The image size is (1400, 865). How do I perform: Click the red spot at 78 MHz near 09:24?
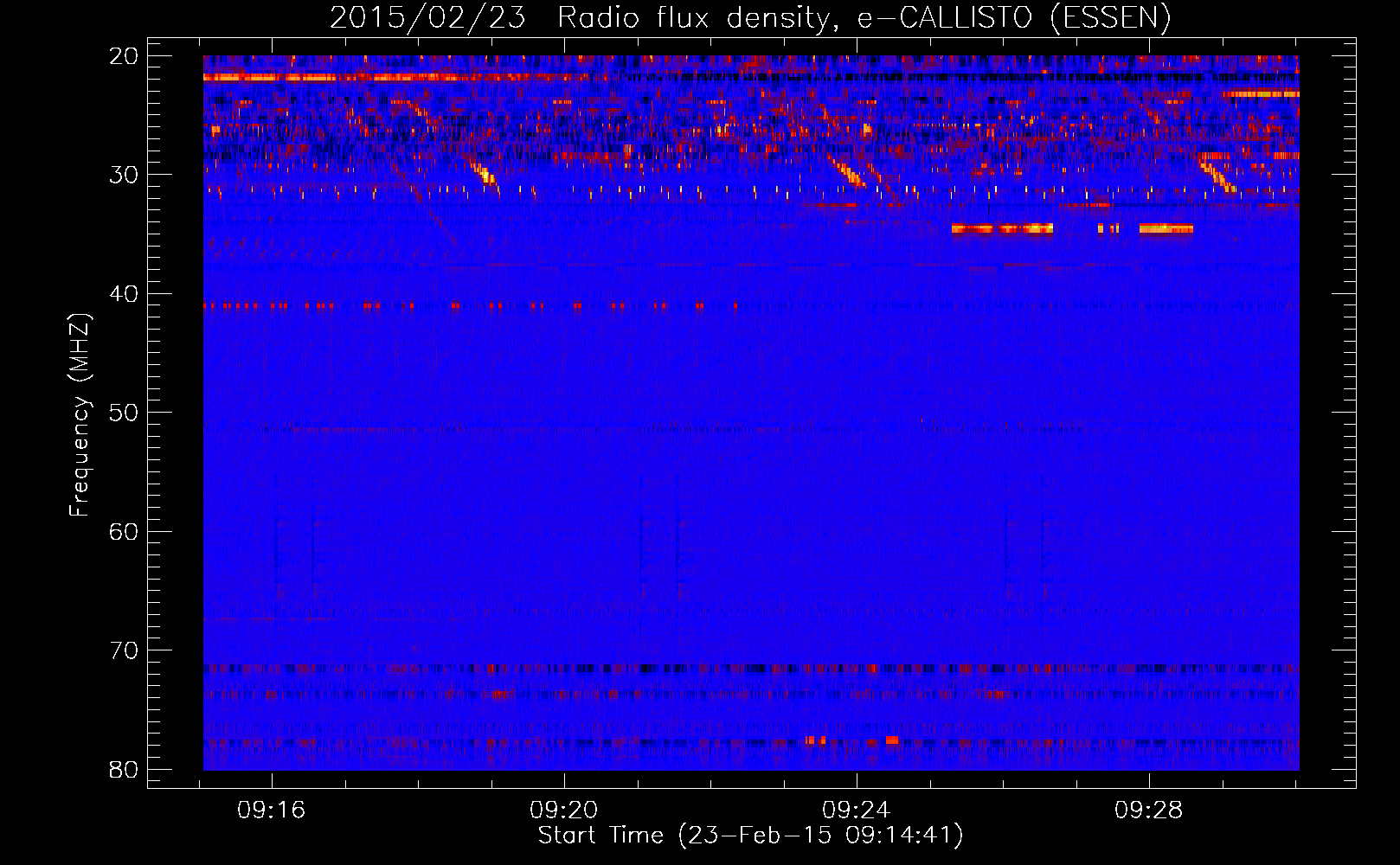[x=892, y=740]
